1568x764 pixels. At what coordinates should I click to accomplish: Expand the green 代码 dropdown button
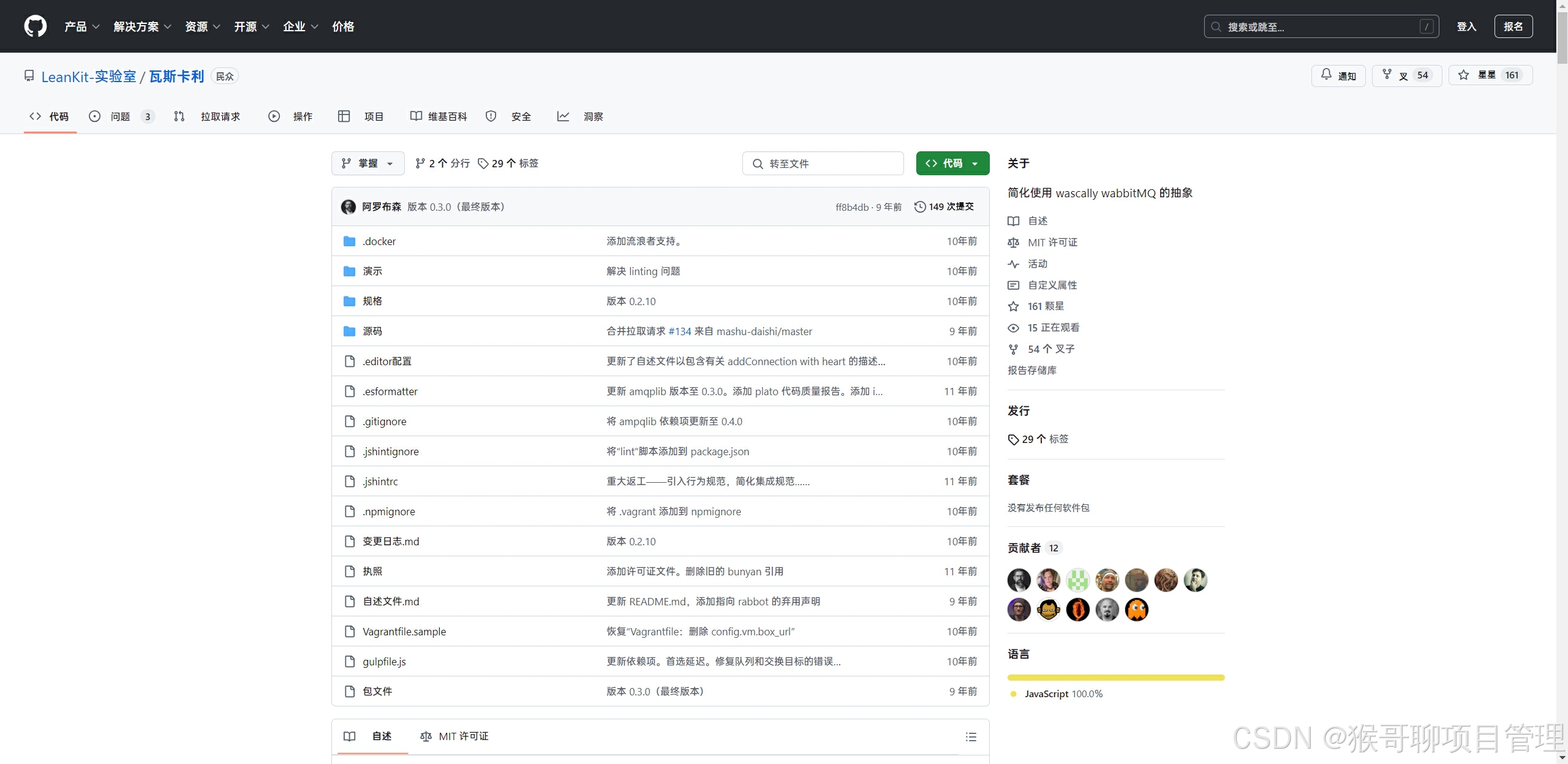click(x=952, y=164)
